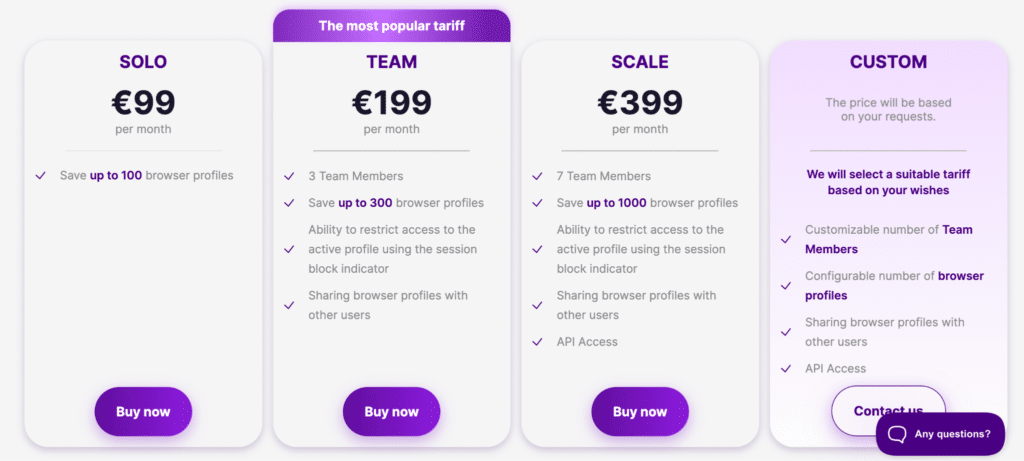Select the SOLO plan heading
1024x461 pixels.
coord(143,62)
